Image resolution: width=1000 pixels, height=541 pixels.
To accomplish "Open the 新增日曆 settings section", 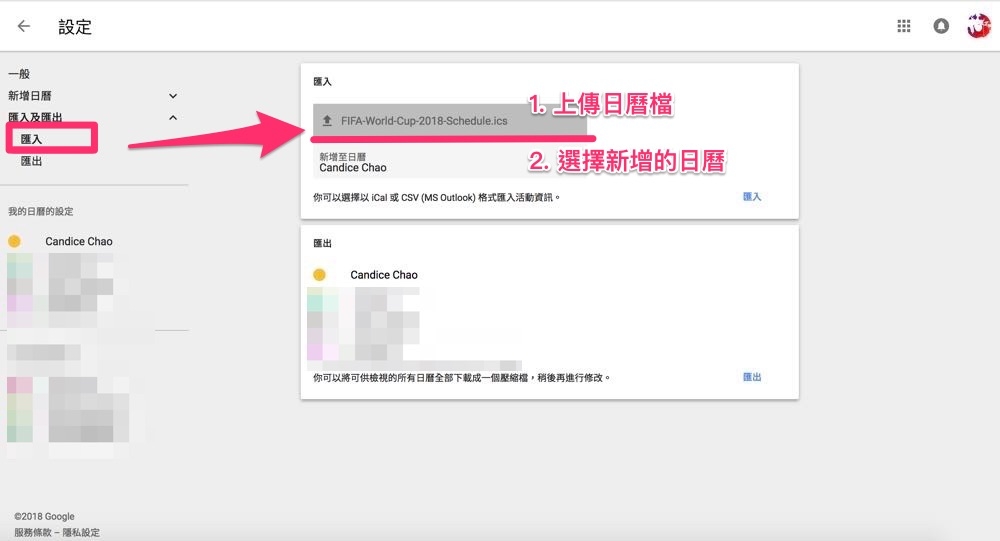I will coord(30,96).
